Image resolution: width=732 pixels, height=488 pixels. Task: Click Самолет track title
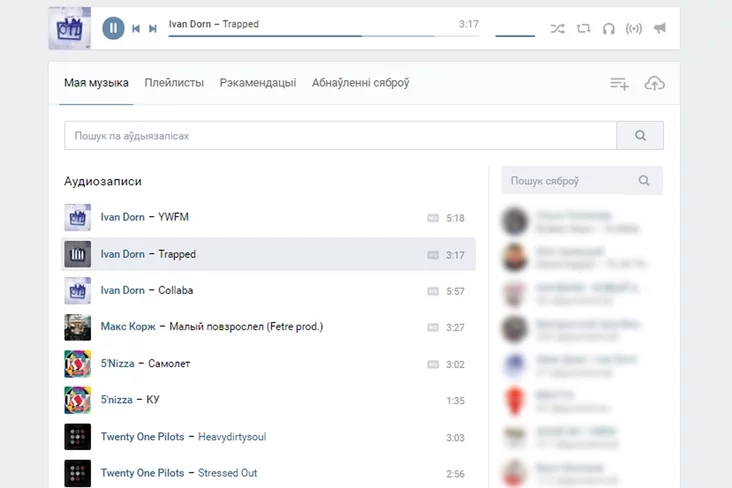tap(169, 363)
